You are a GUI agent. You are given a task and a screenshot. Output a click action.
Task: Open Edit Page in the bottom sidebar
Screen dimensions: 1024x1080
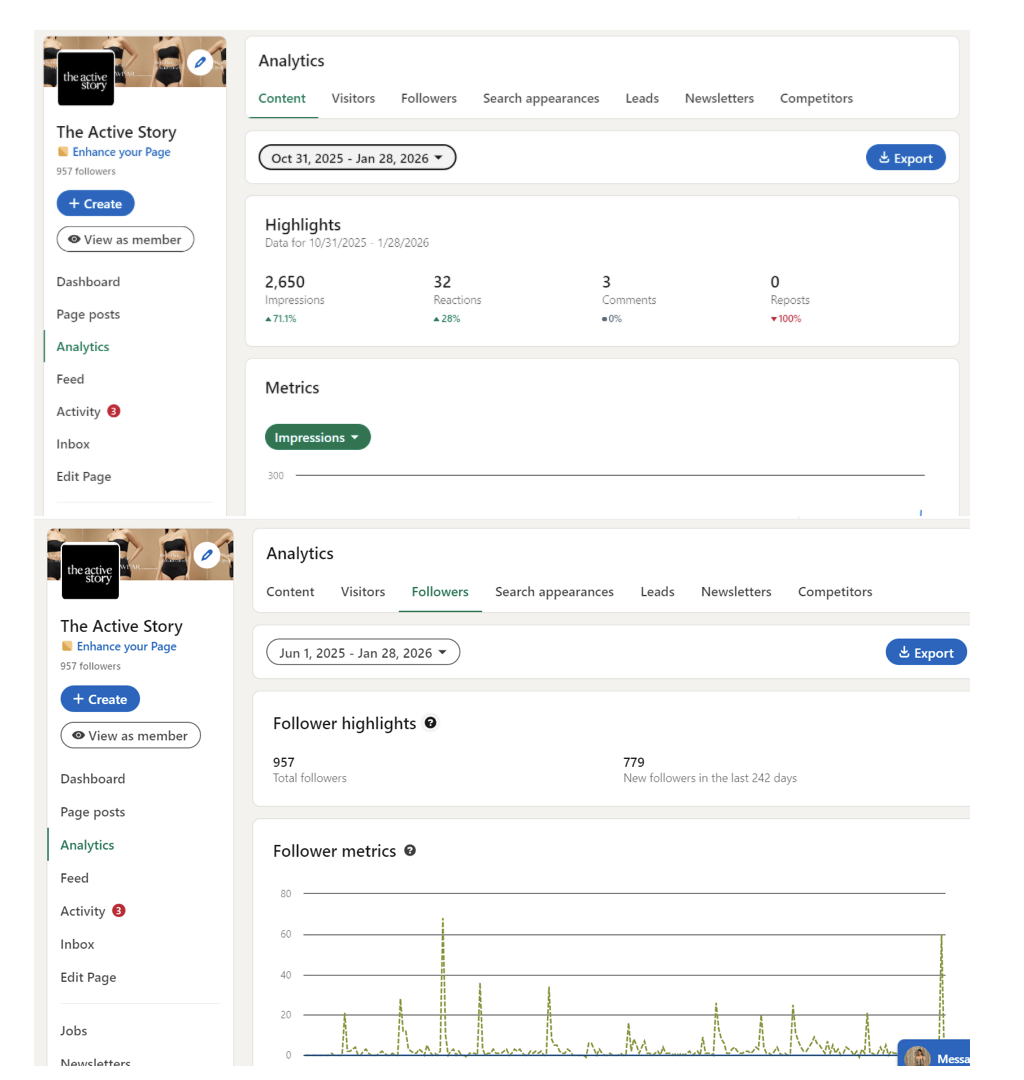point(88,977)
